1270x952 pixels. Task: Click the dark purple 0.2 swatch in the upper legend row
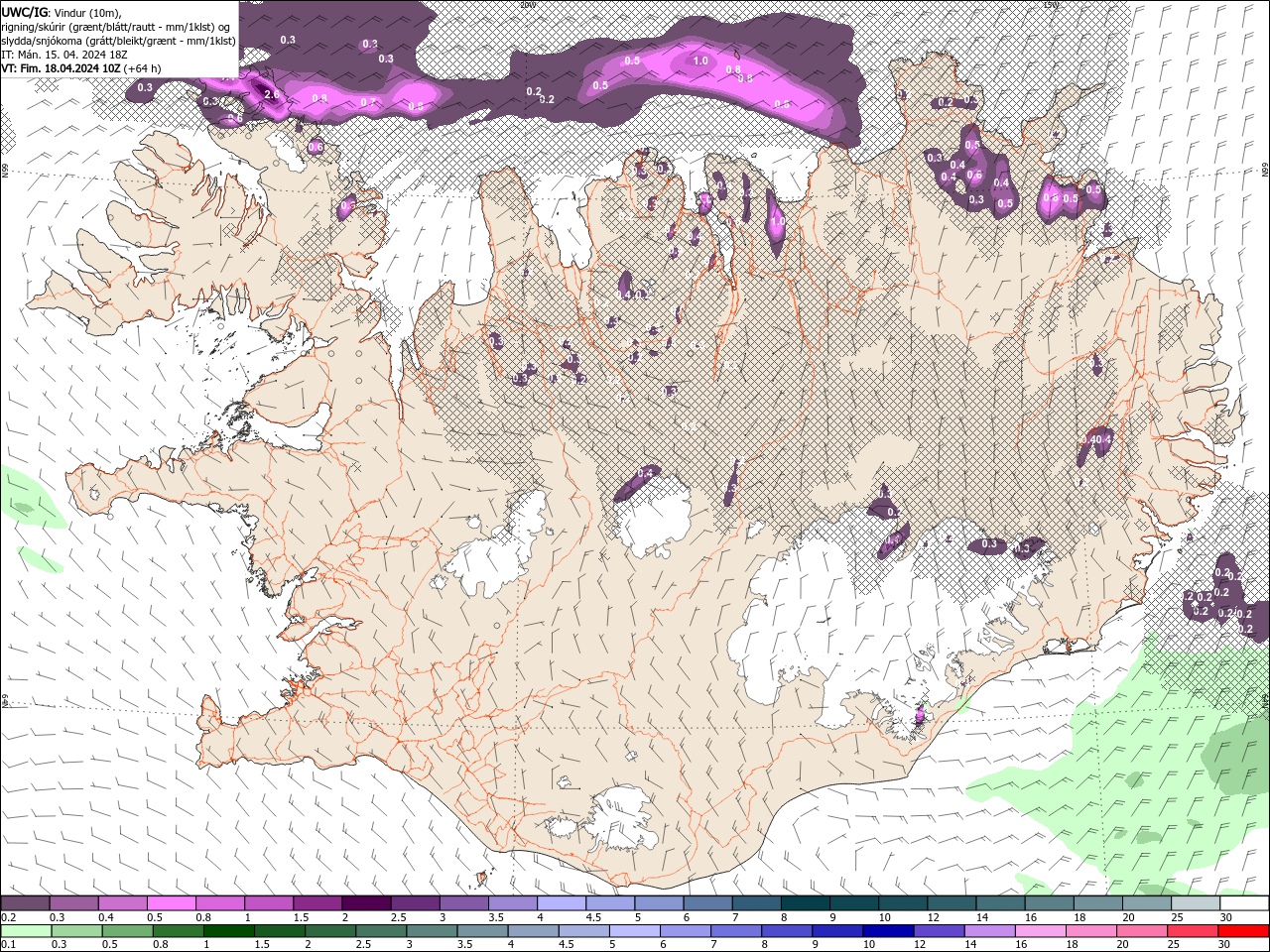tap(26, 902)
